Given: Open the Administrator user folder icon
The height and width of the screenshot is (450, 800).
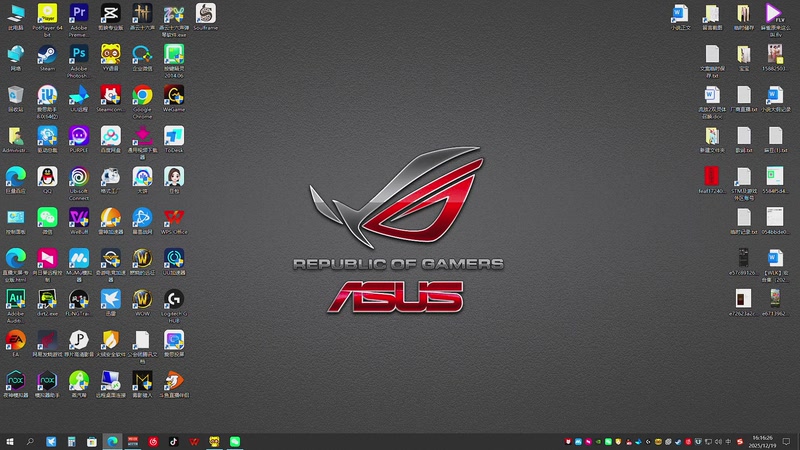Looking at the screenshot, I should (x=15, y=139).
